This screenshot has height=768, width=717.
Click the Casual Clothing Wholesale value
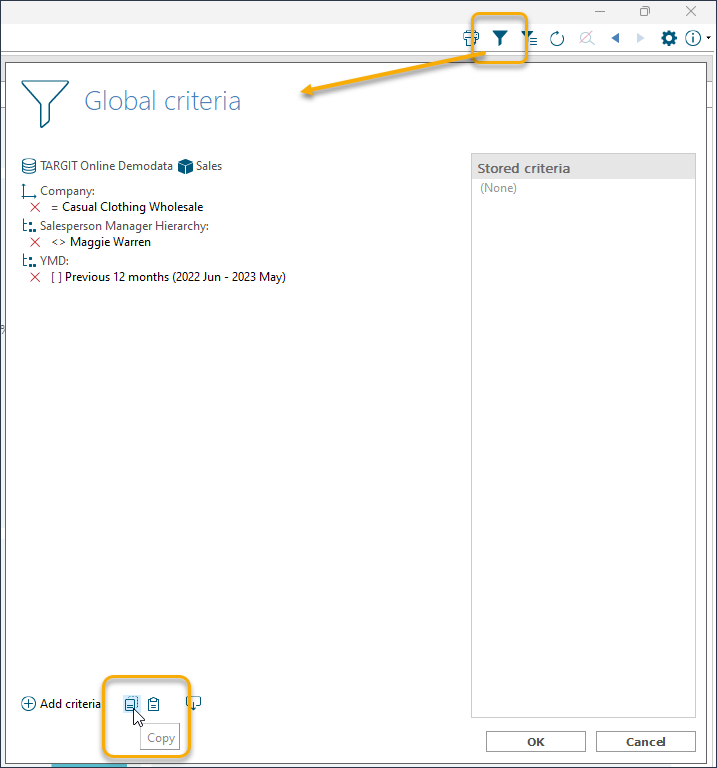click(x=133, y=207)
